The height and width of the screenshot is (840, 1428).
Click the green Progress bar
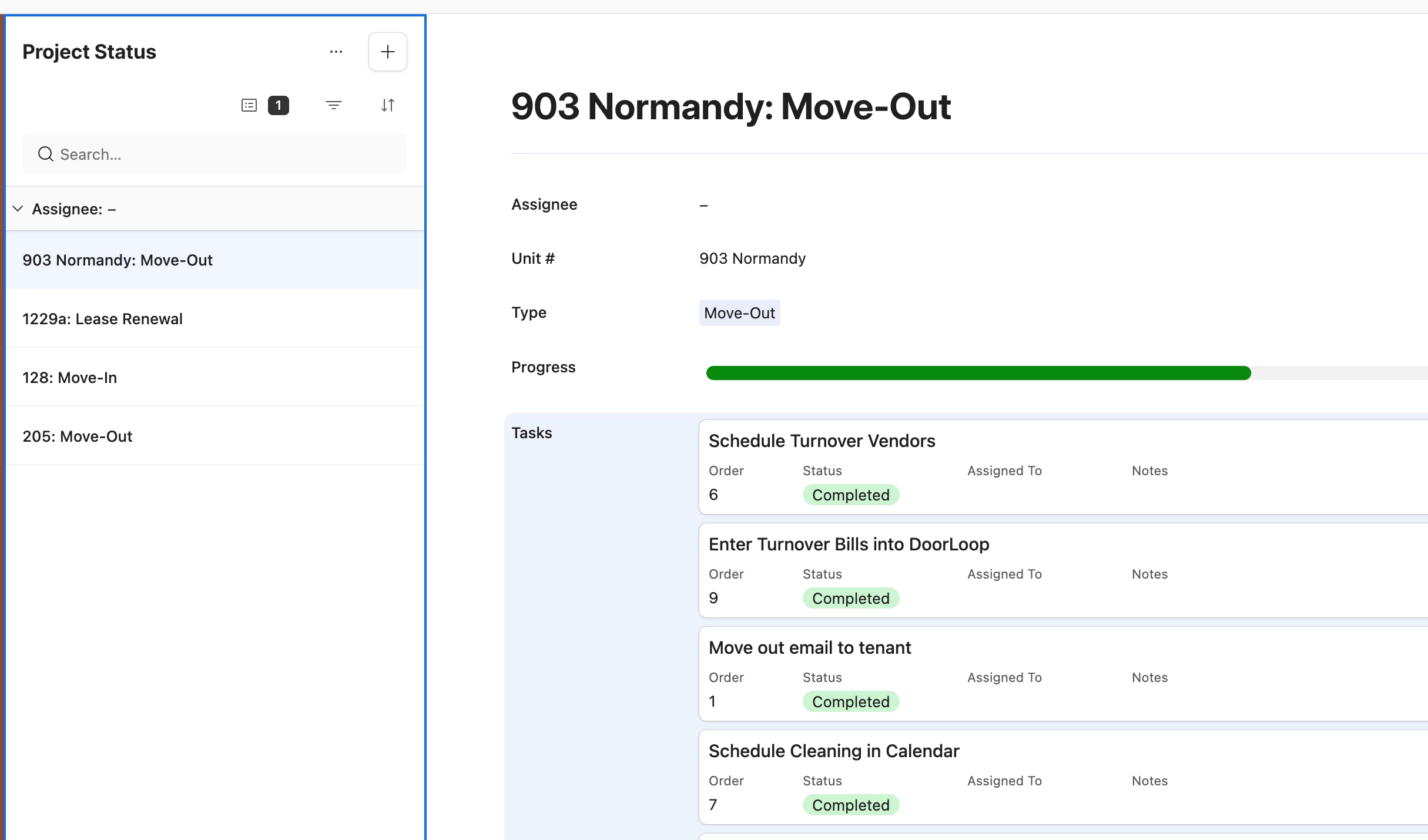(978, 373)
